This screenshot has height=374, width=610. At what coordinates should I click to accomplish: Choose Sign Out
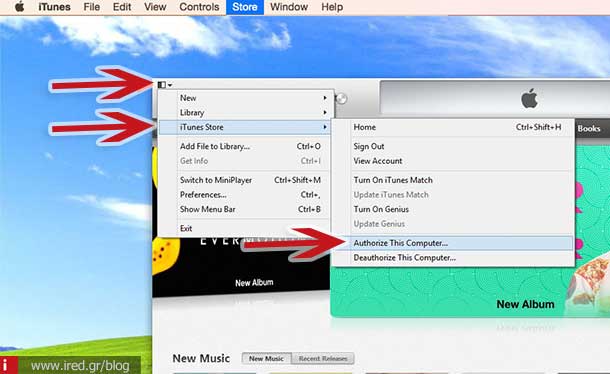pos(453,146)
